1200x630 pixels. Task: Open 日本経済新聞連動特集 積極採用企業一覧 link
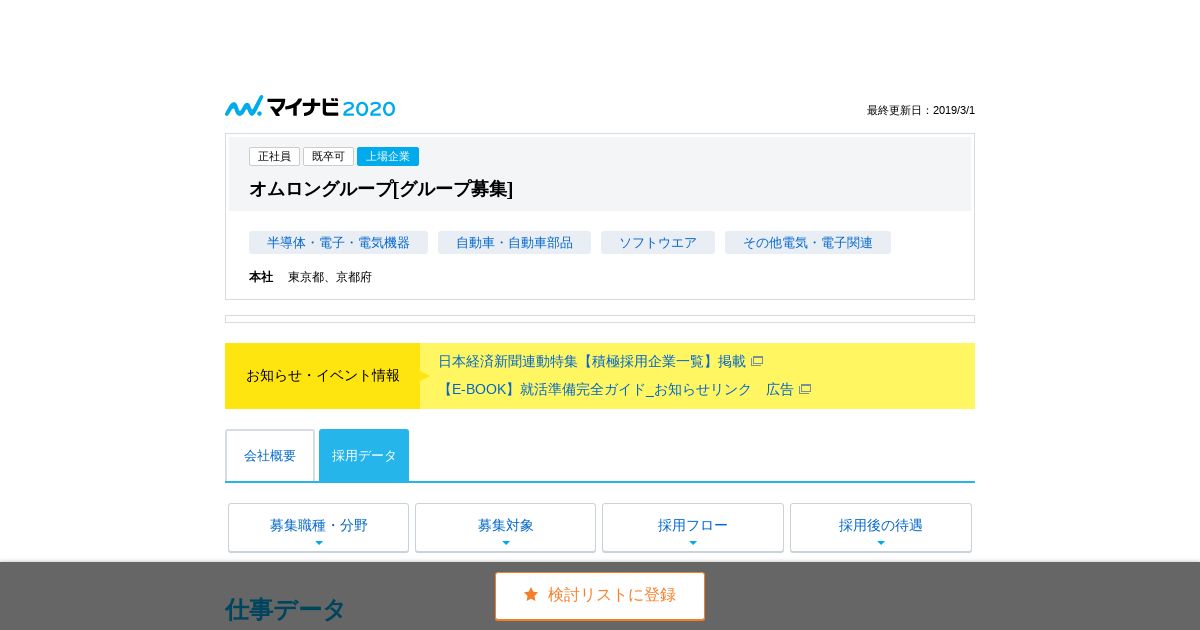(592, 361)
